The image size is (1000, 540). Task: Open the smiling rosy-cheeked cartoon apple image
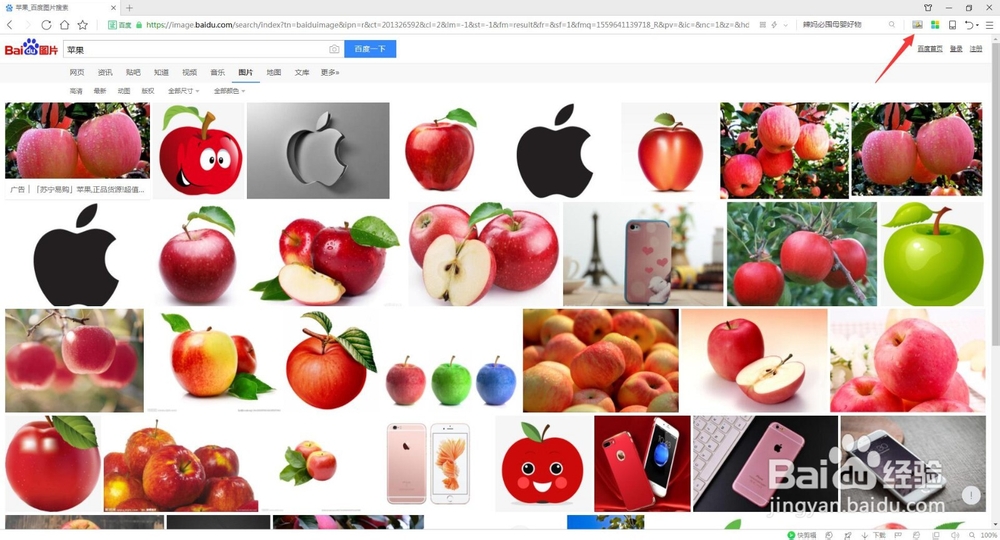543,463
